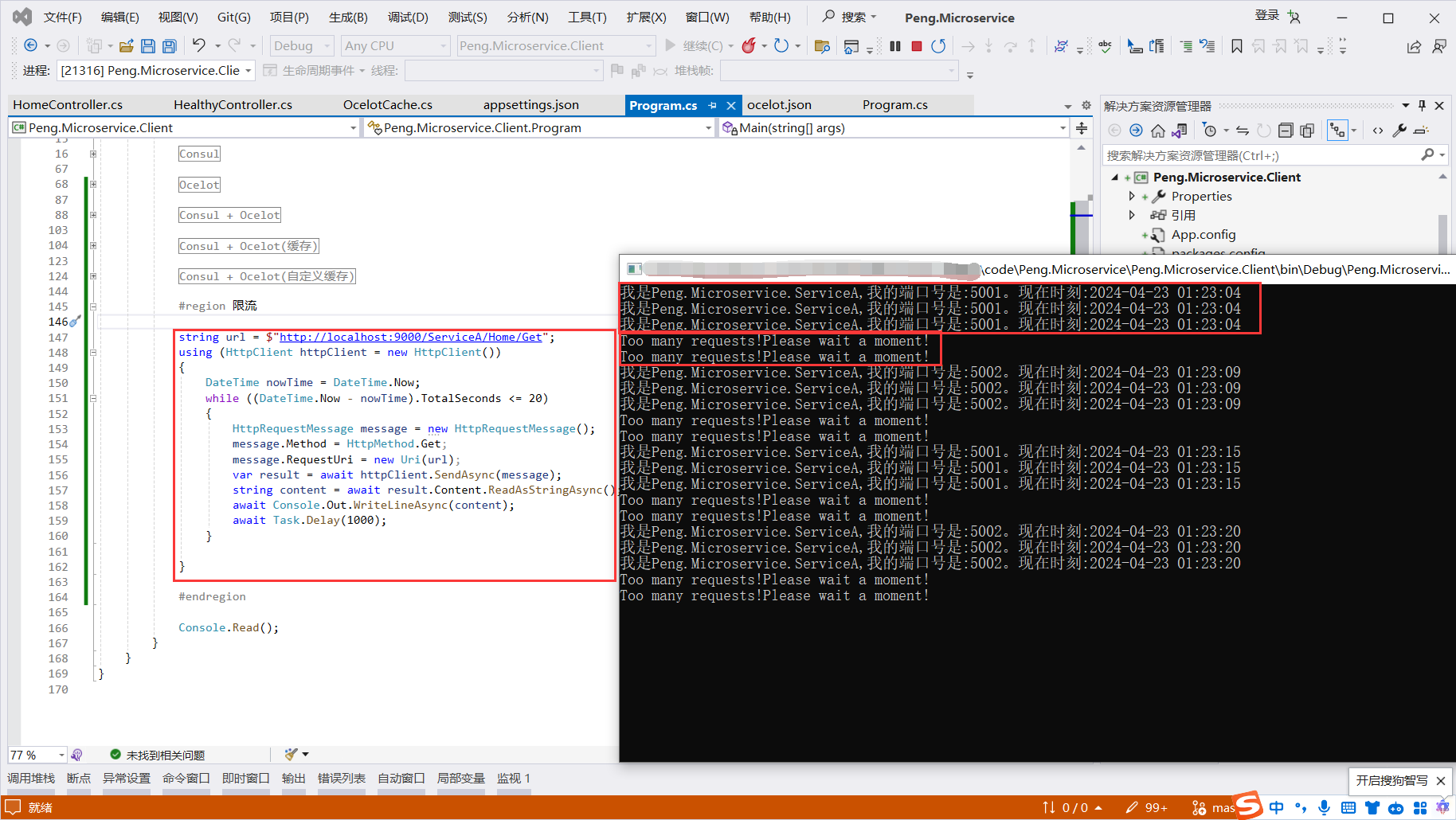Sync with Active Document in Solution Explorer

pos(1243,131)
